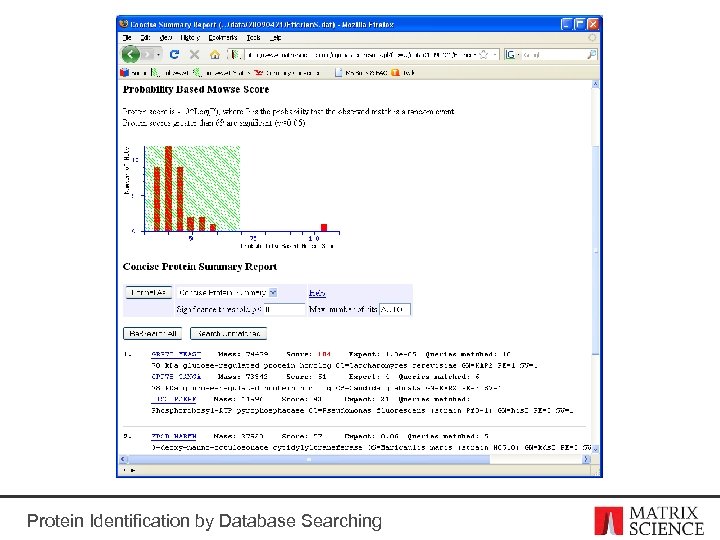Click the horizontal scrollbar right arrow
Screen dimensions: 720x540
tap(586, 459)
